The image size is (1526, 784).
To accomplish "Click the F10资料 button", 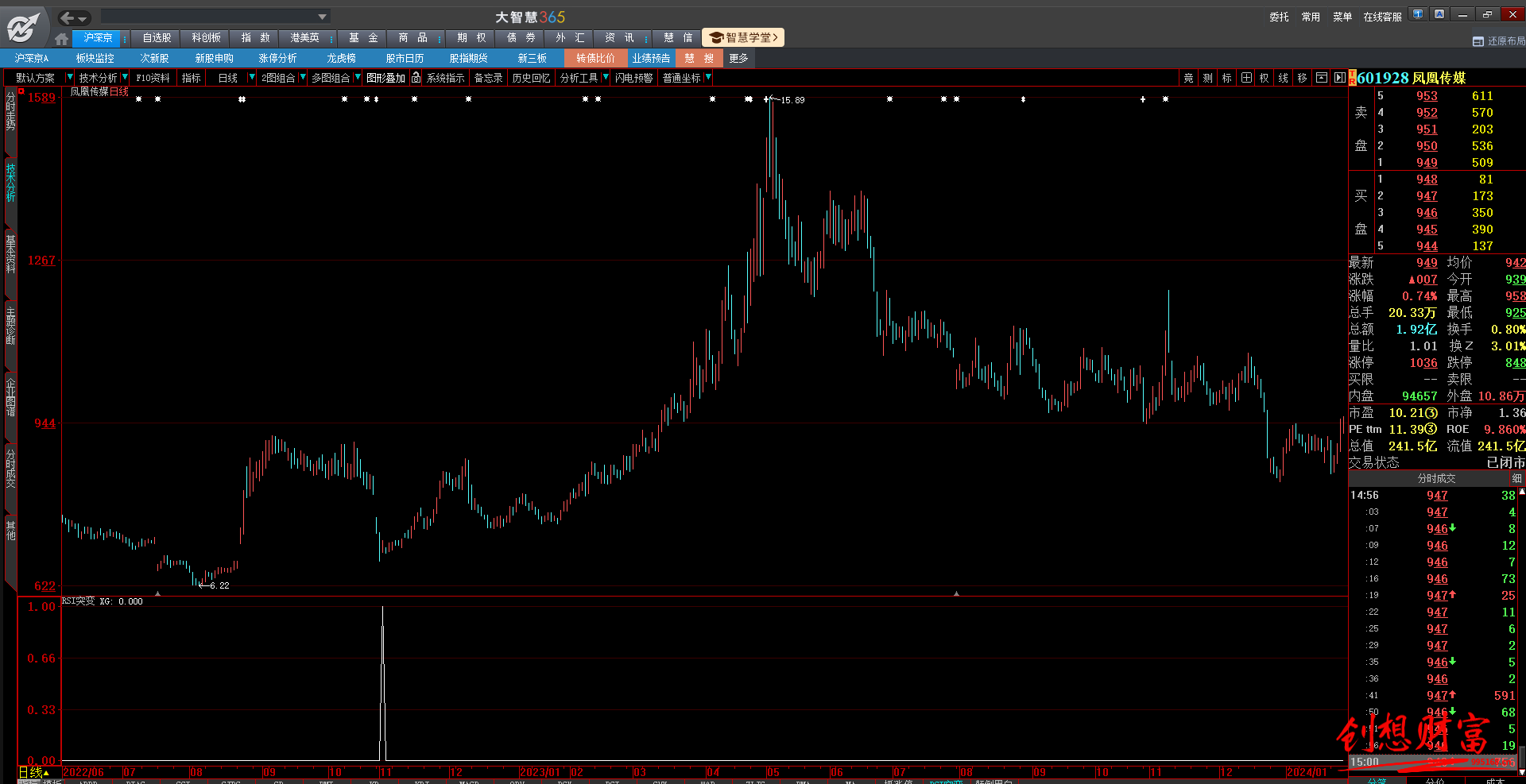I will (x=153, y=78).
